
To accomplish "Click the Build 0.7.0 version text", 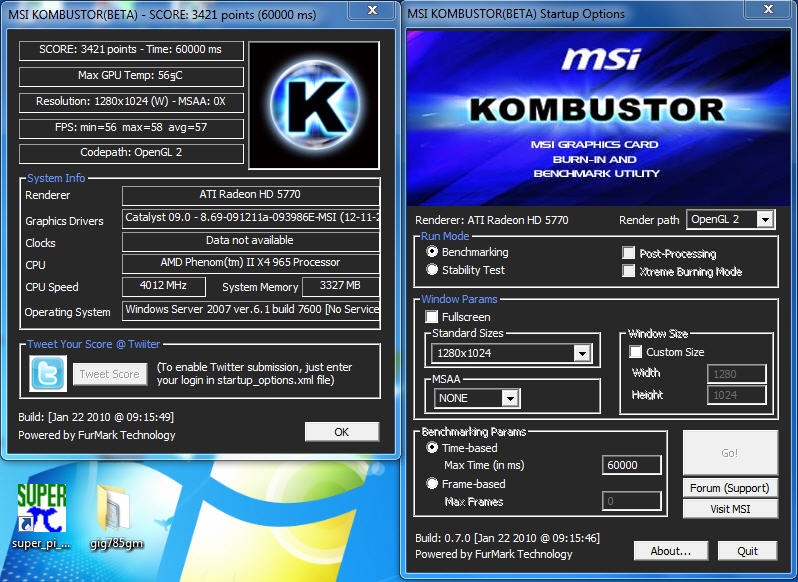I will tap(507, 538).
